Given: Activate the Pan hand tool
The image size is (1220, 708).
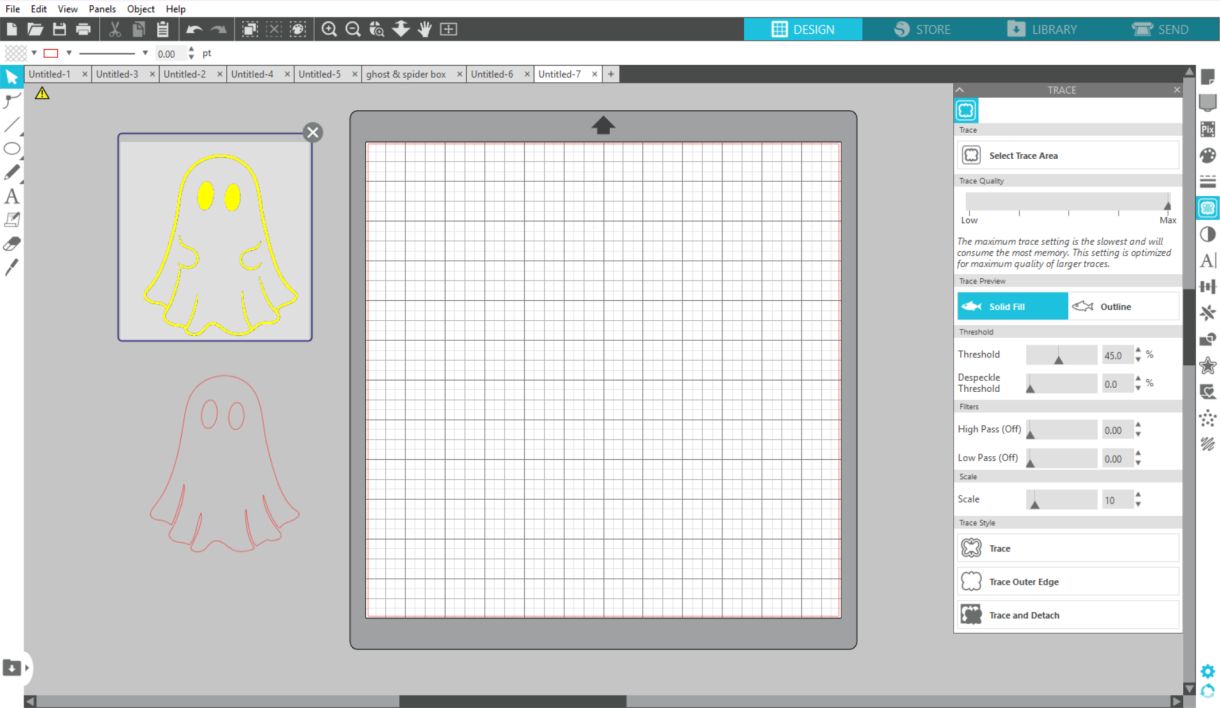Looking at the screenshot, I should [425, 30].
